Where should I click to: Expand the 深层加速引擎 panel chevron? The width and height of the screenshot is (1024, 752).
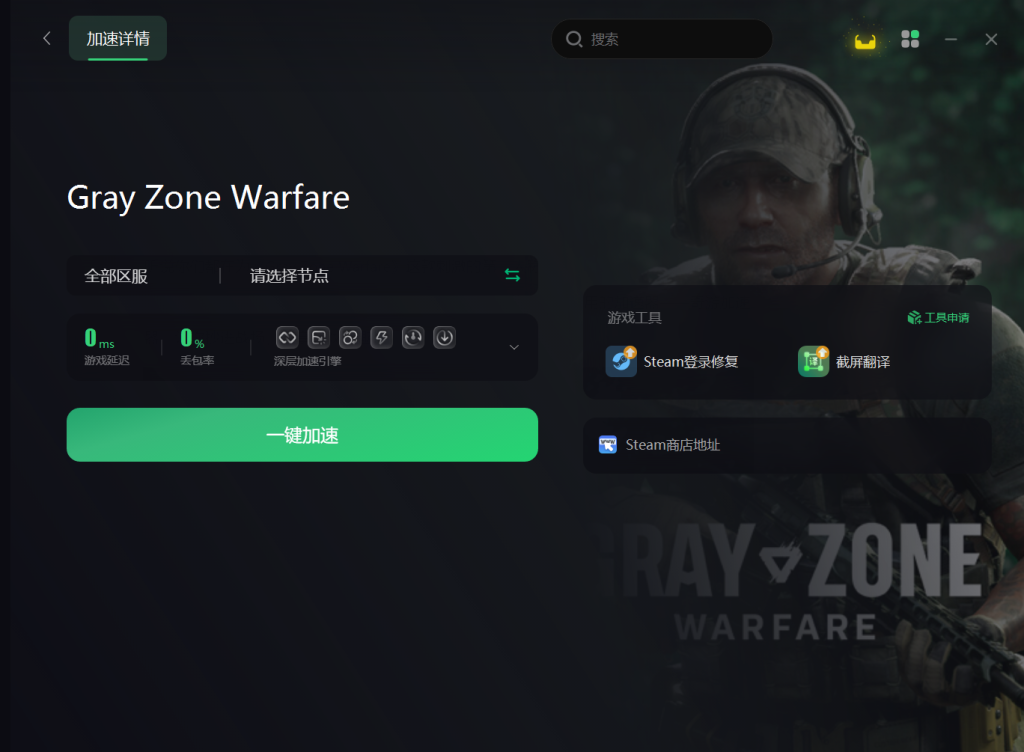(514, 347)
